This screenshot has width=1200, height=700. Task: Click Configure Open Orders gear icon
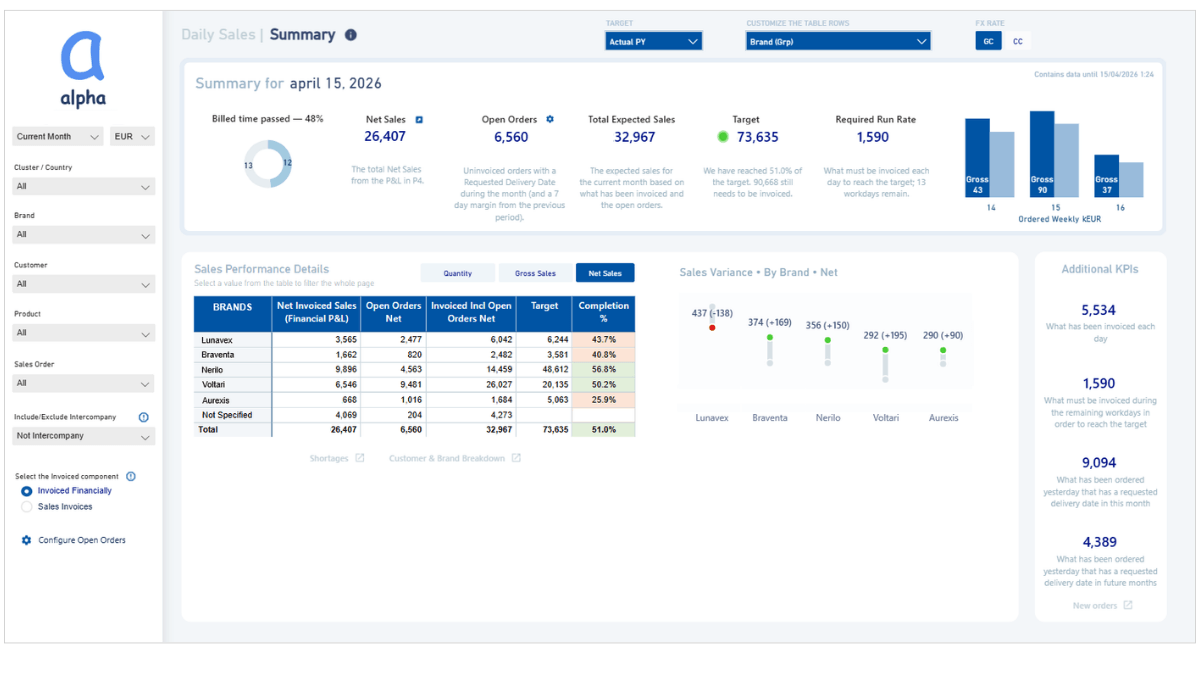point(26,539)
